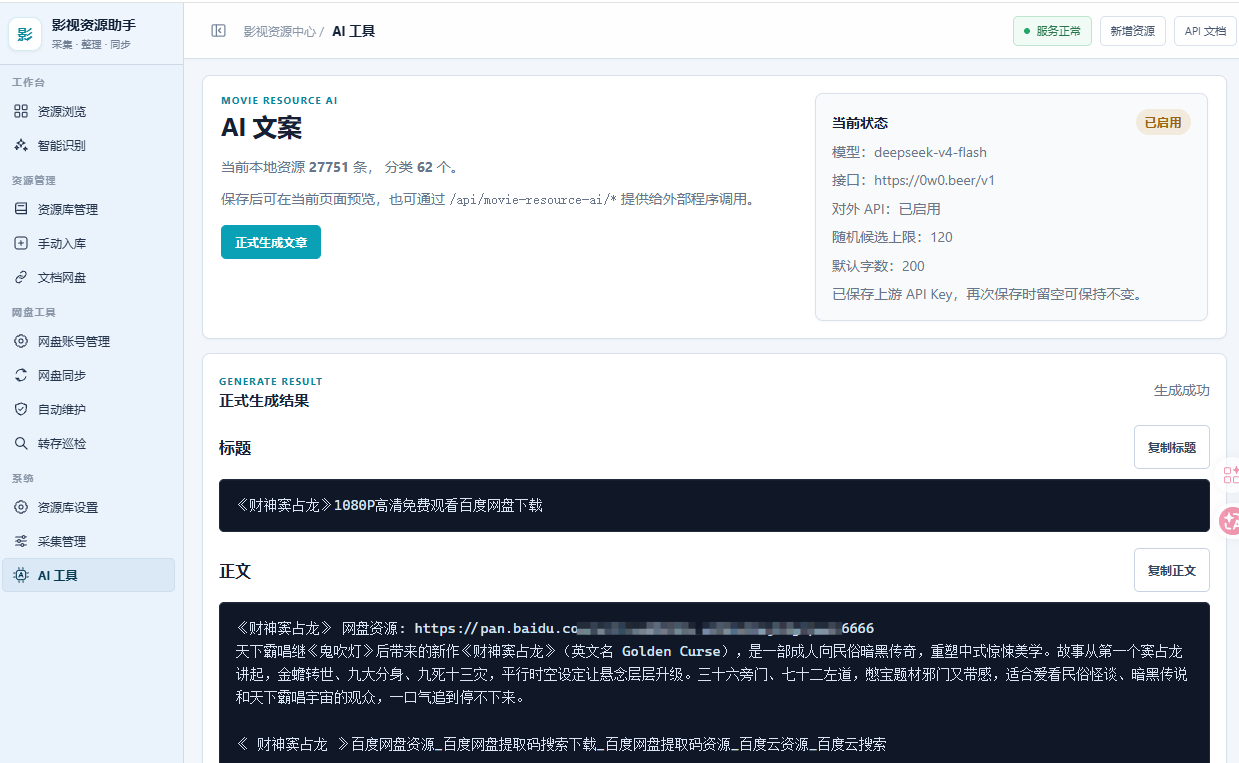Click the 智能识别 sparkle icon
The width and height of the screenshot is (1239, 763).
(21, 145)
